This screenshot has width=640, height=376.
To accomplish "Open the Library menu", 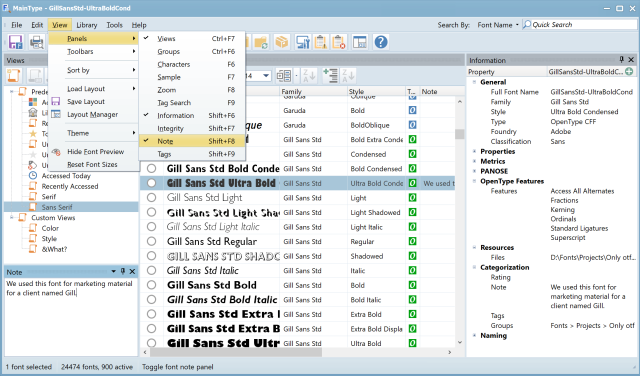I will 87,25.
